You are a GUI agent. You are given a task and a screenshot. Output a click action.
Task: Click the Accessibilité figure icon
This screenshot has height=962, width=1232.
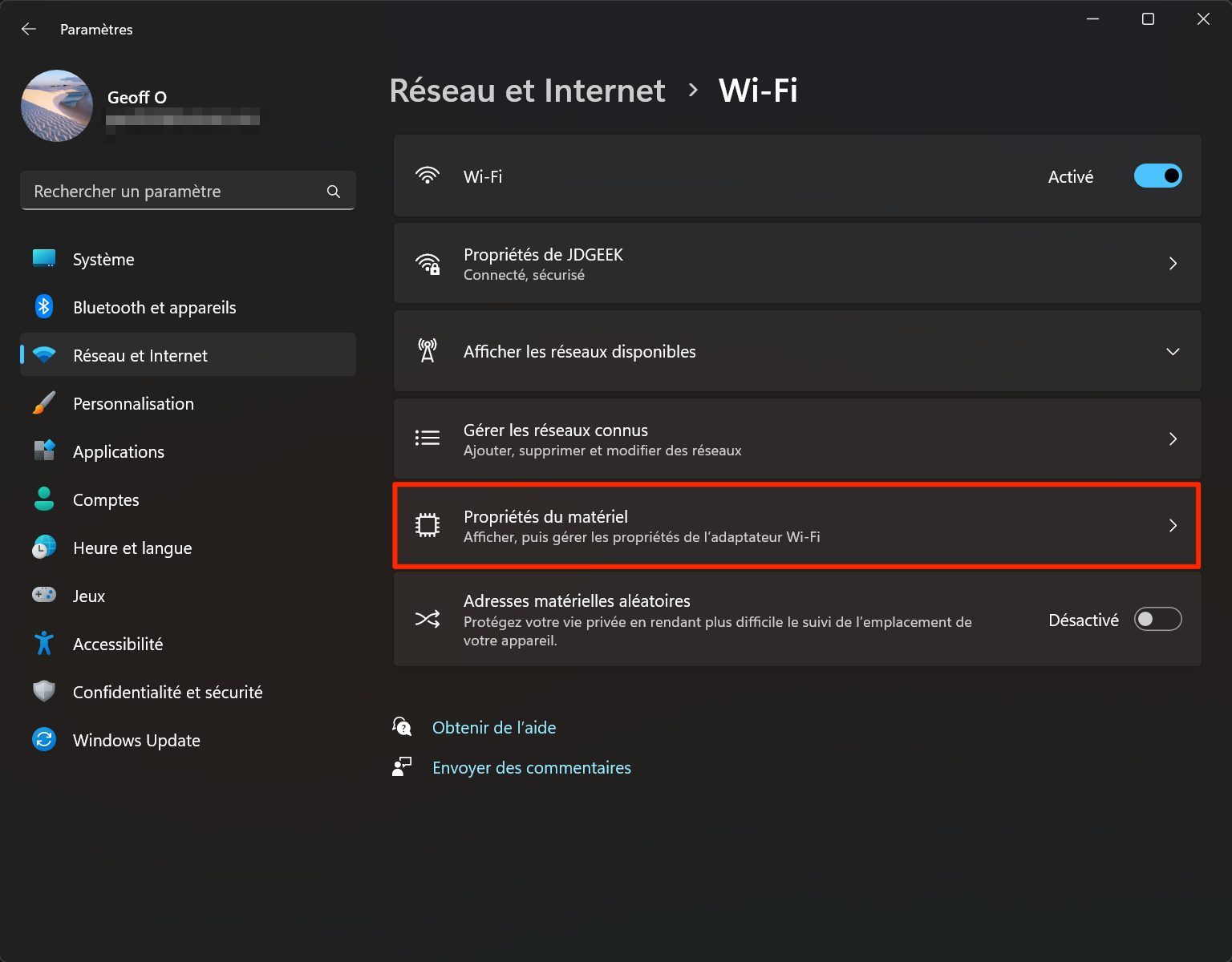(44, 643)
